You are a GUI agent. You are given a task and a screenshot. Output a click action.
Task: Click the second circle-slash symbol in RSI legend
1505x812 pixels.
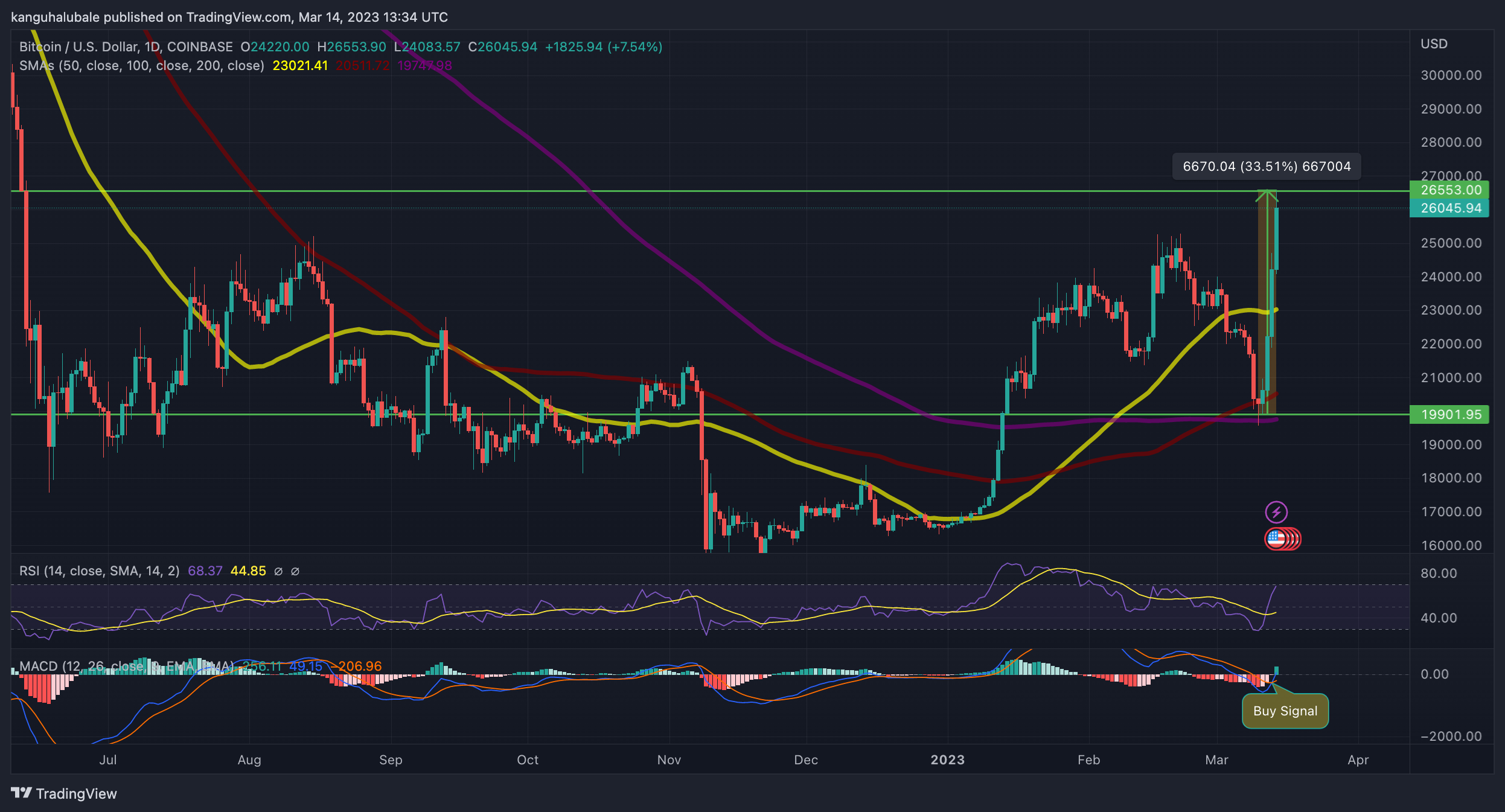coord(295,571)
